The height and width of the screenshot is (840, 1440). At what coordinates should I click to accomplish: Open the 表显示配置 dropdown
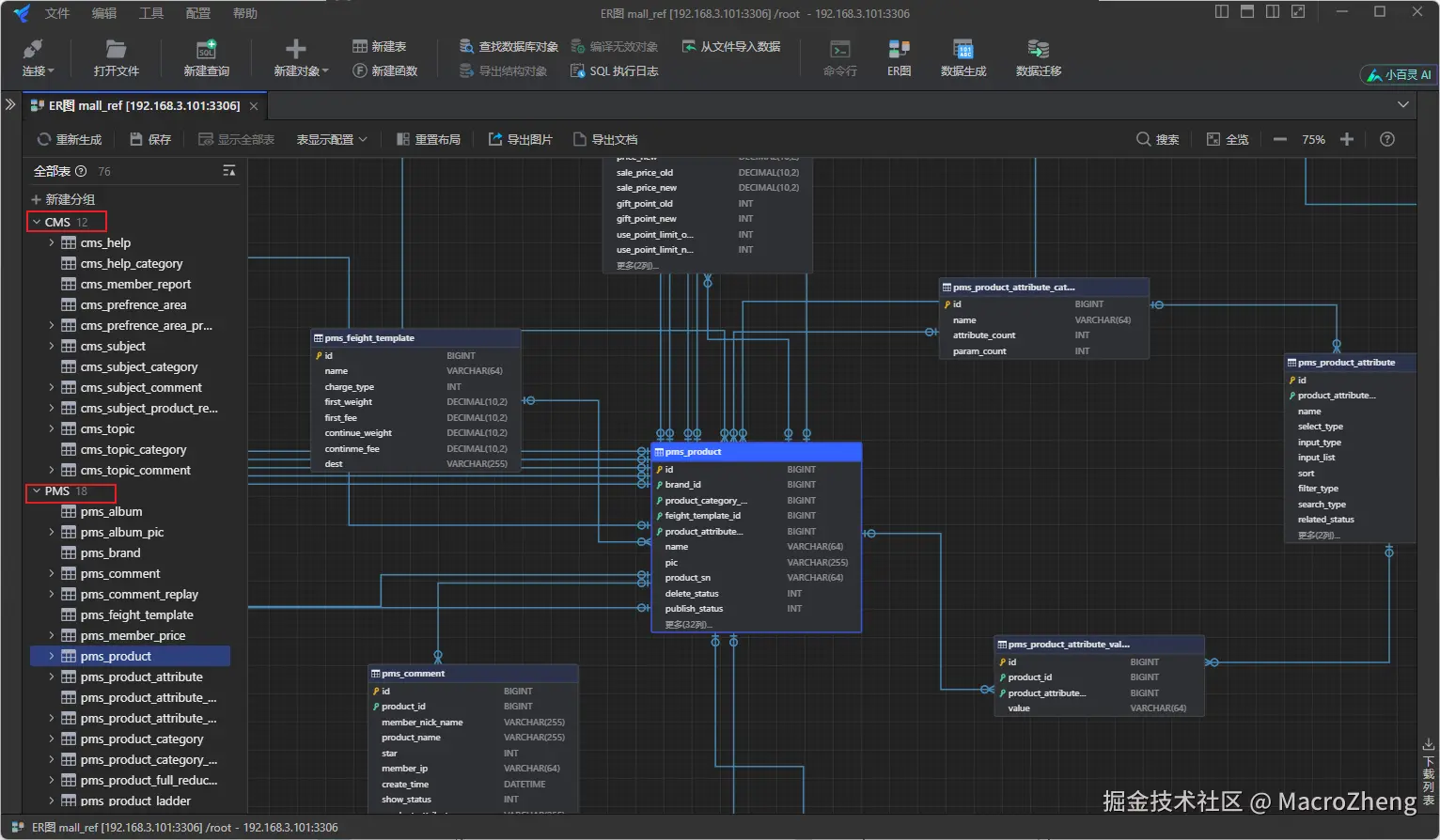[332, 139]
